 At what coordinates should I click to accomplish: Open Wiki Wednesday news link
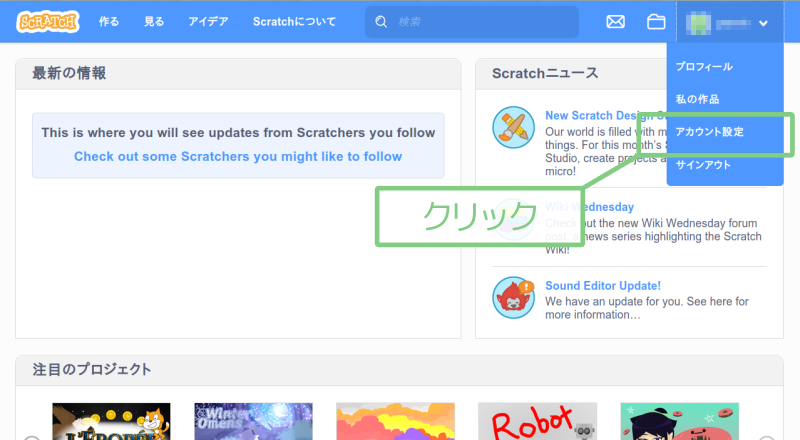tap(589, 207)
